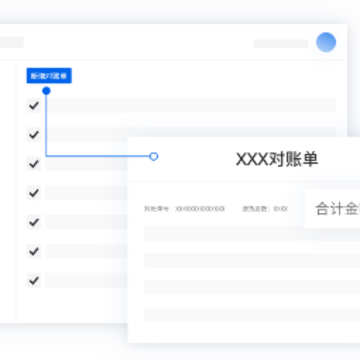Uncheck the fourth checkbox in the list

34,193
